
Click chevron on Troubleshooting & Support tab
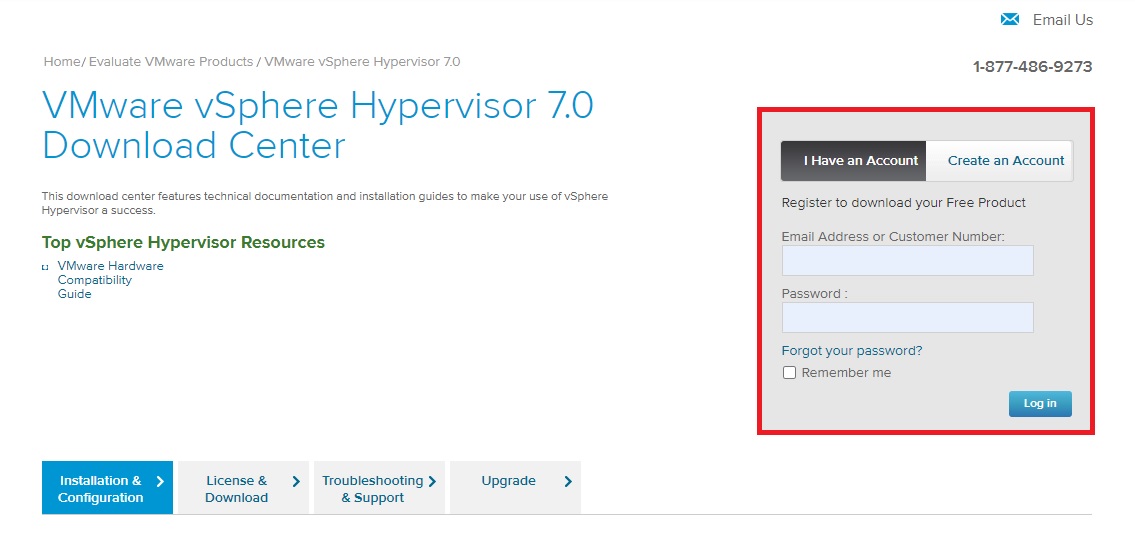point(432,482)
